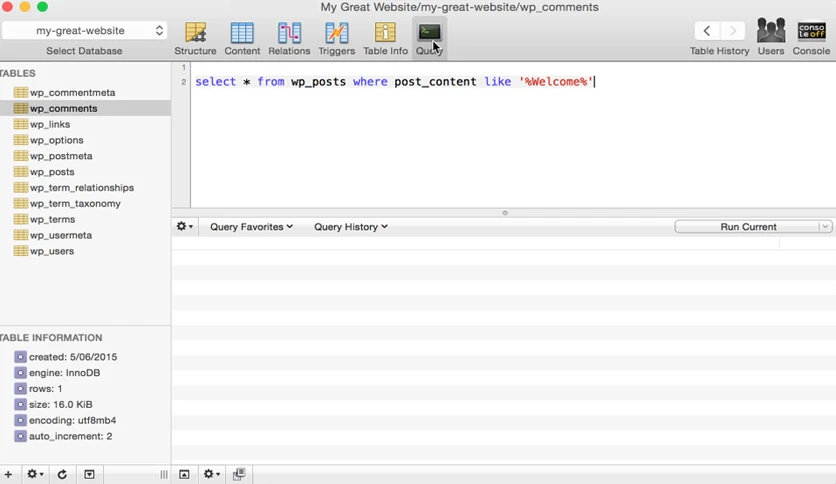The width and height of the screenshot is (836, 484).
Task: Select the wp_term_taxonomy table
Action: tap(75, 203)
